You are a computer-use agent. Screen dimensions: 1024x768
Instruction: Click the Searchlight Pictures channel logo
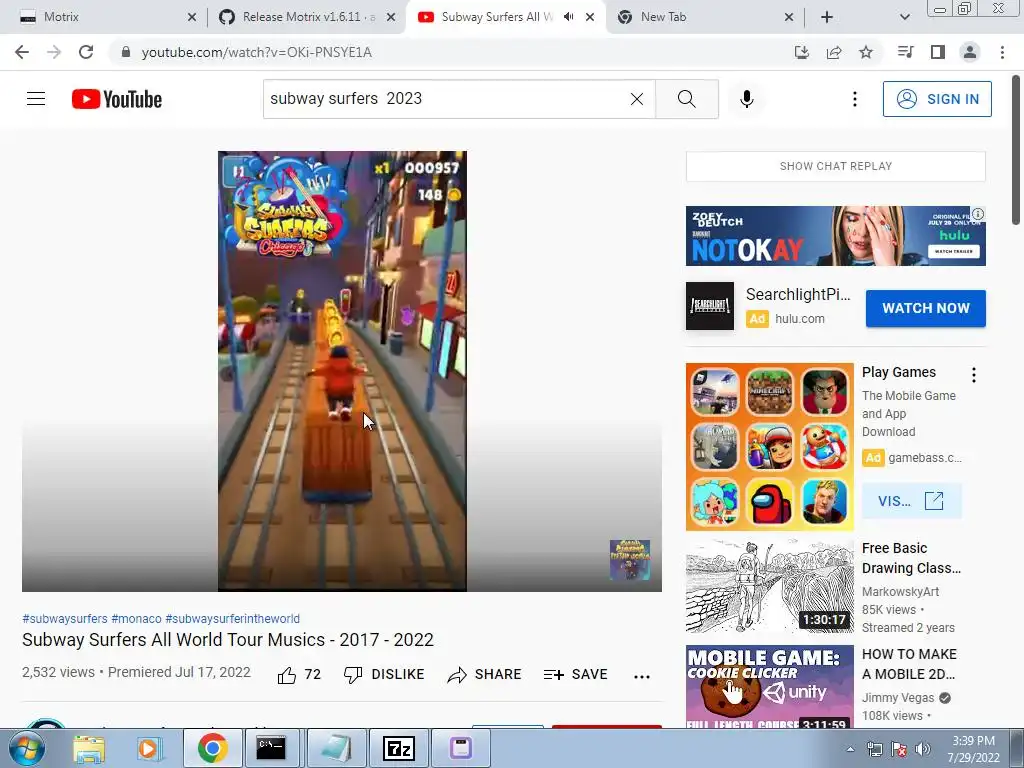click(710, 306)
